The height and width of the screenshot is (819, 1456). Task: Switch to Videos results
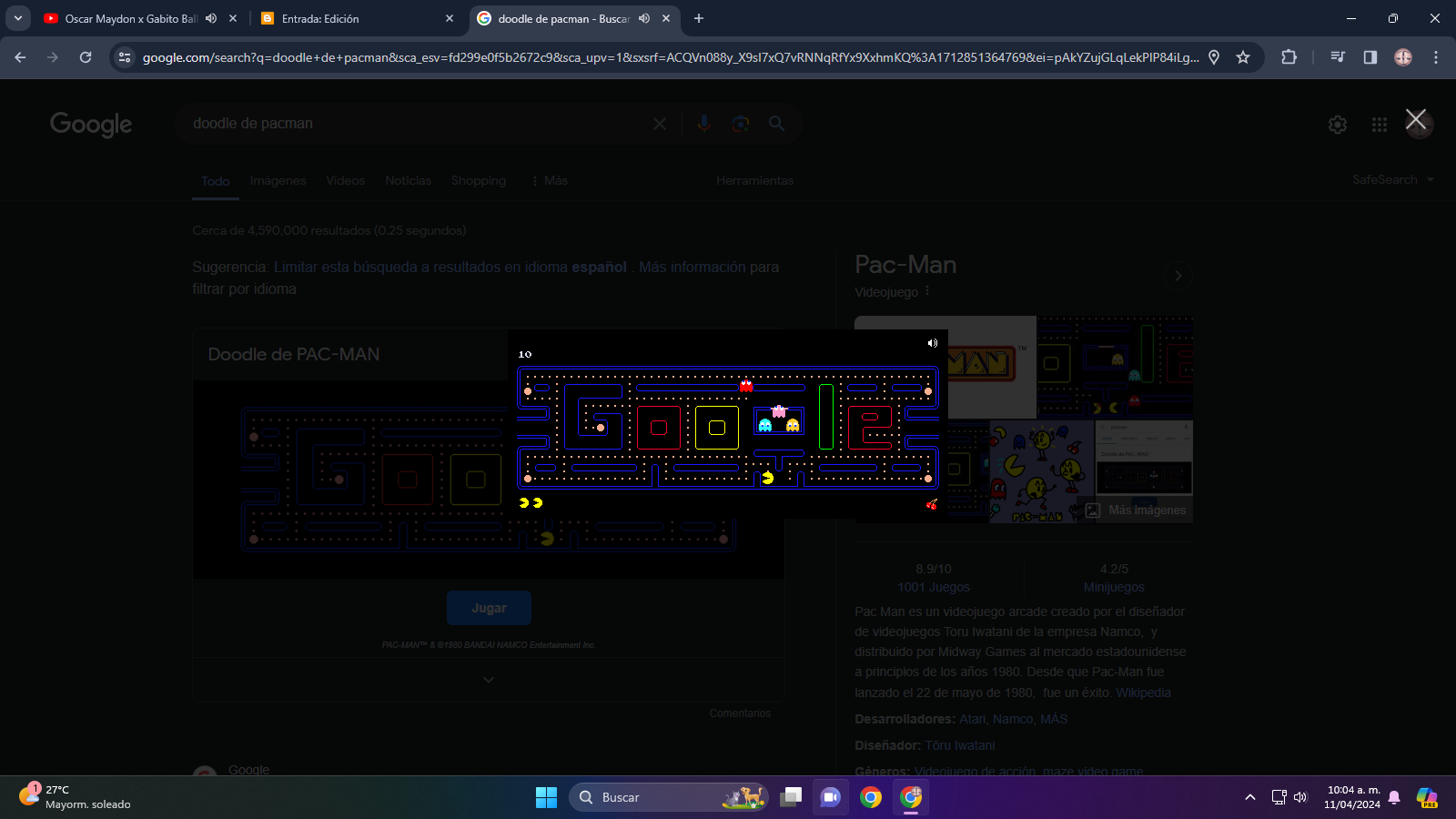(346, 181)
